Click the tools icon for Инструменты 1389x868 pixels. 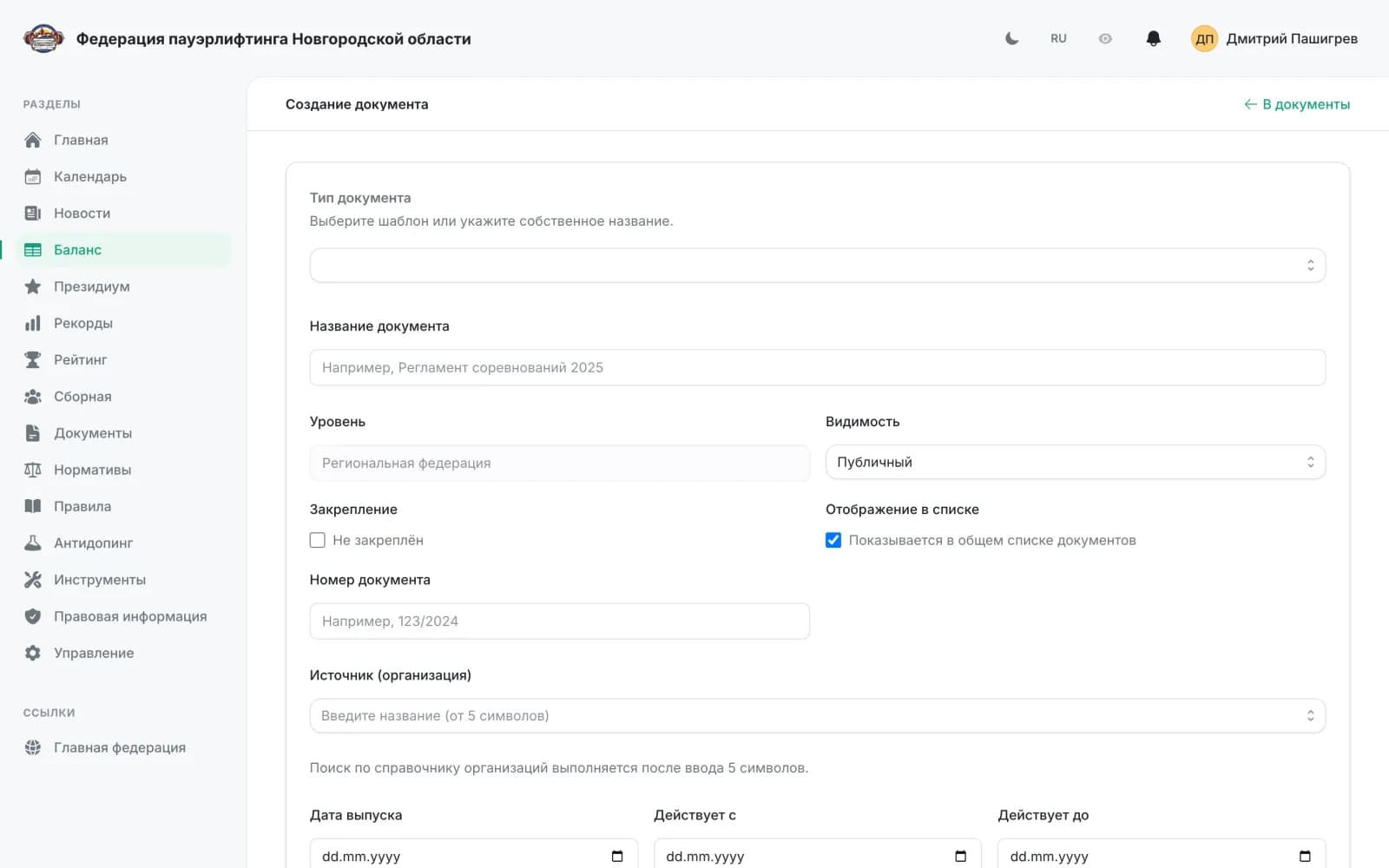click(x=33, y=580)
